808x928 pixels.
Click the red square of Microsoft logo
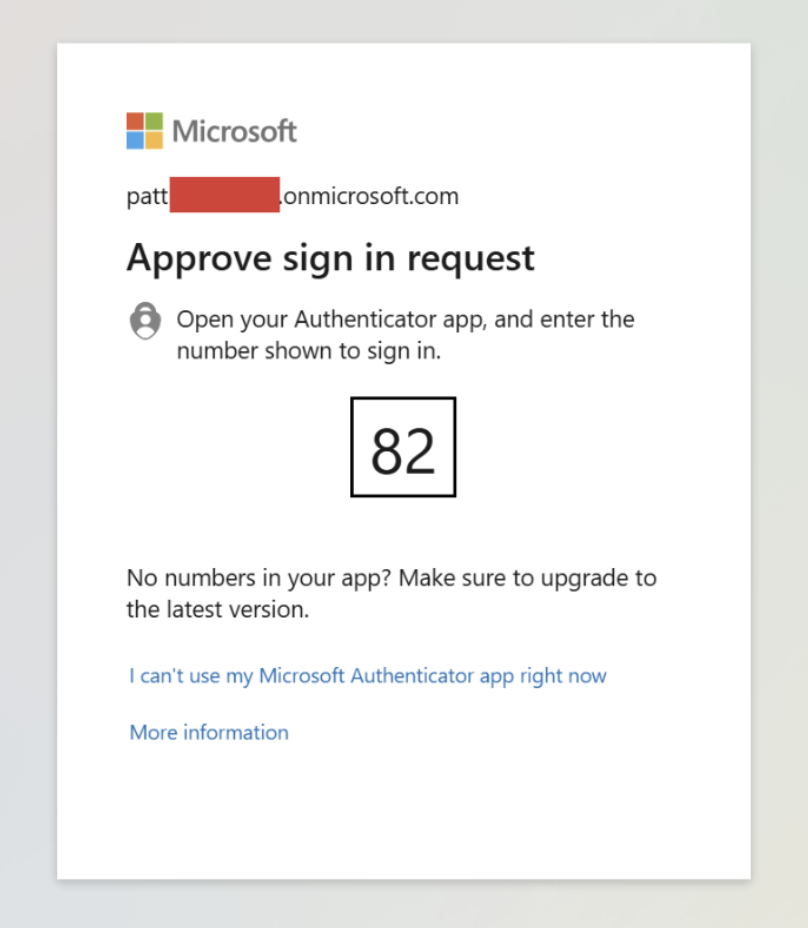point(135,122)
